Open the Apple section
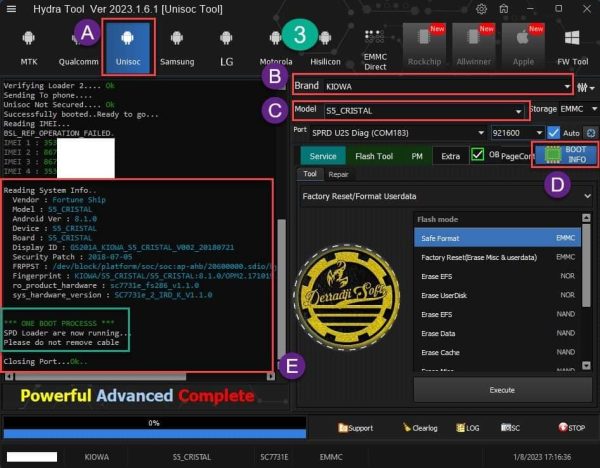Image resolution: width=600 pixels, height=468 pixels. 523,46
